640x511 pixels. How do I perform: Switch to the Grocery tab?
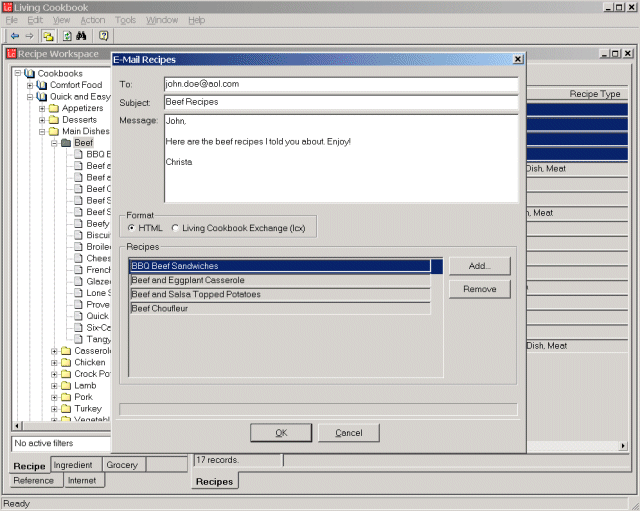tap(122, 465)
